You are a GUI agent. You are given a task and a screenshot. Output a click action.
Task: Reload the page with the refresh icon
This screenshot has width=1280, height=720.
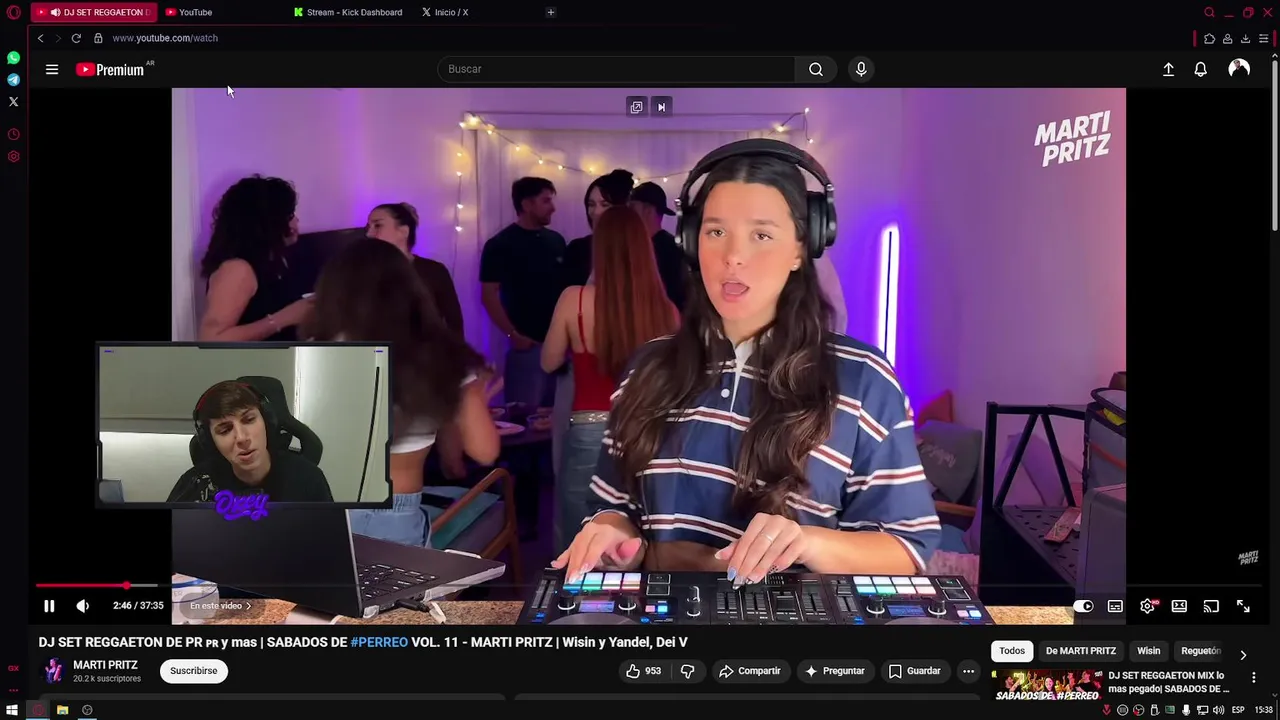76,38
